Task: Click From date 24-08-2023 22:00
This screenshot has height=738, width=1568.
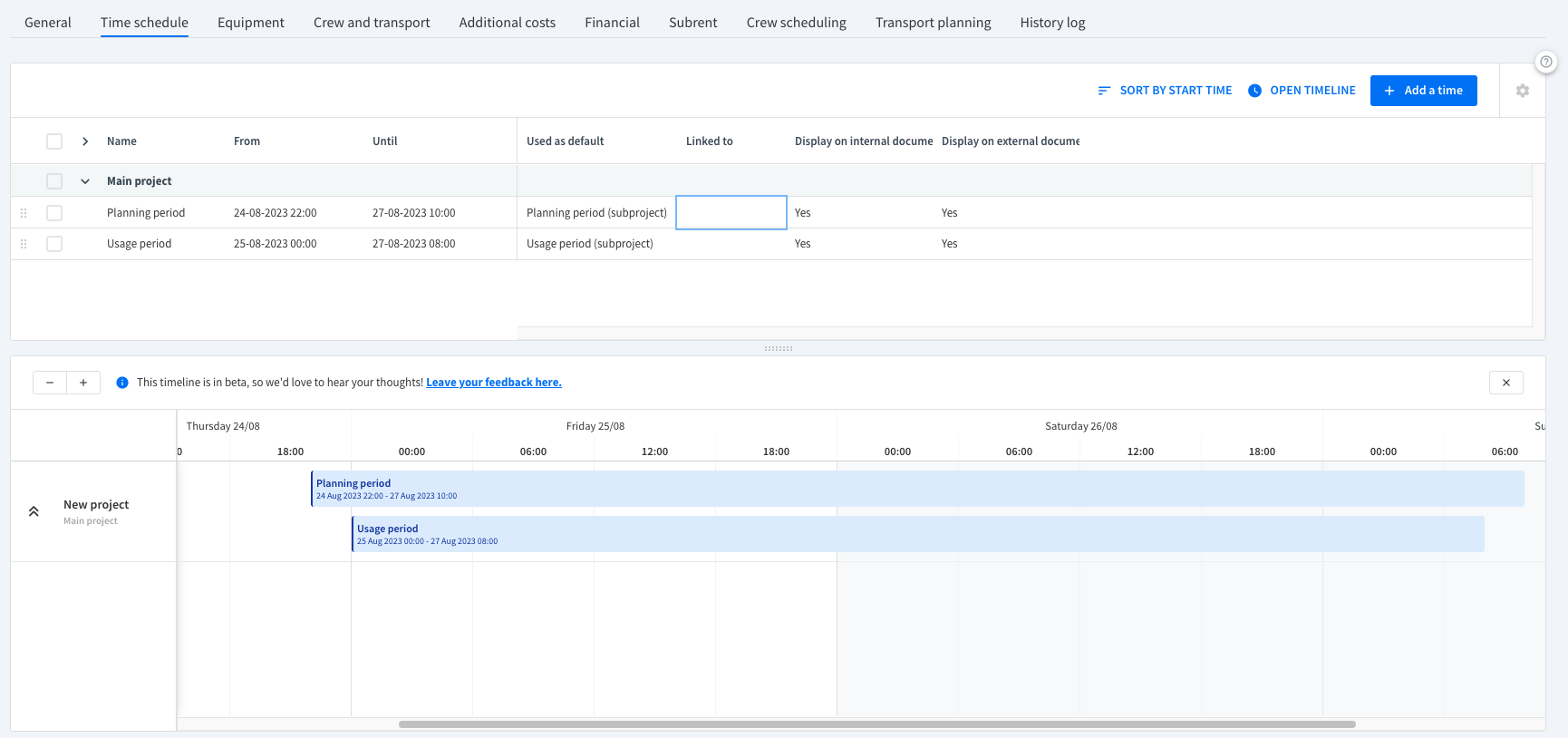Action: [x=276, y=213]
